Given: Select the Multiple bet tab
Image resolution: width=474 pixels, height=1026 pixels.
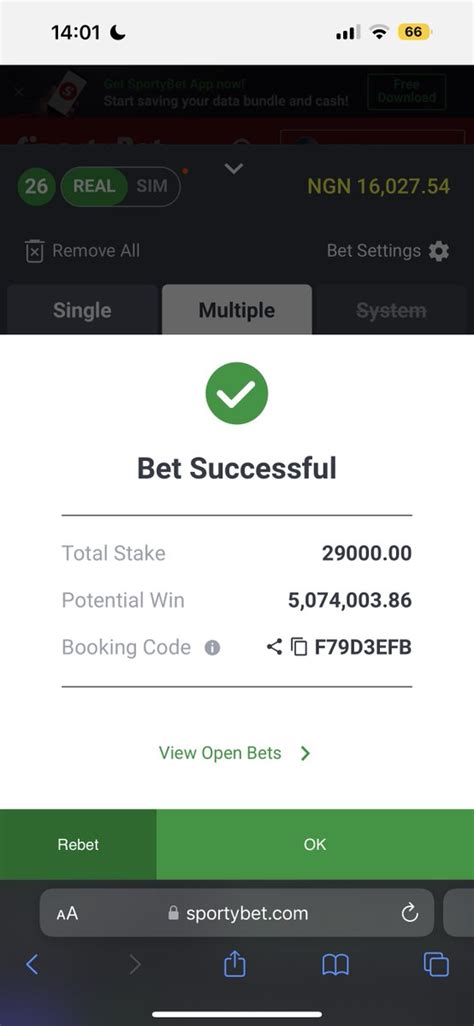Looking at the screenshot, I should click(x=237, y=310).
